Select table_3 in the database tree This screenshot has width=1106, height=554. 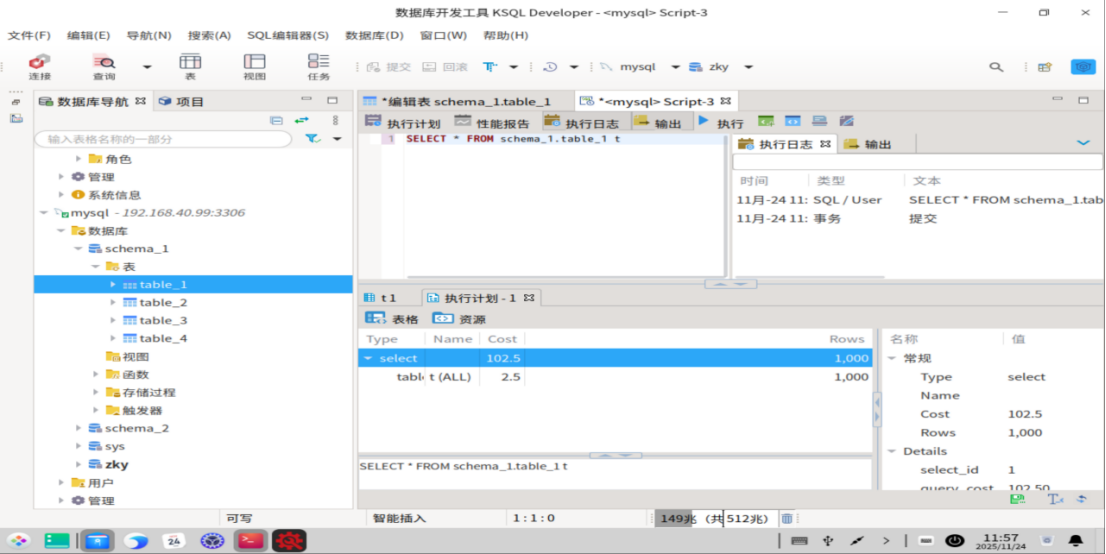163,321
